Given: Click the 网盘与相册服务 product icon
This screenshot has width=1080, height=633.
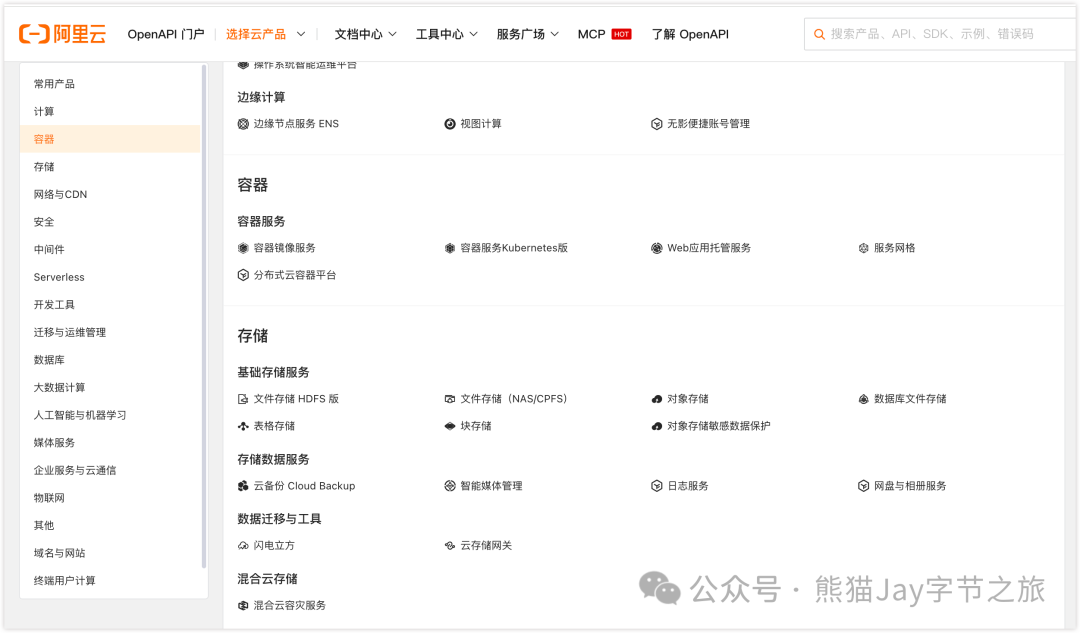Looking at the screenshot, I should (863, 486).
